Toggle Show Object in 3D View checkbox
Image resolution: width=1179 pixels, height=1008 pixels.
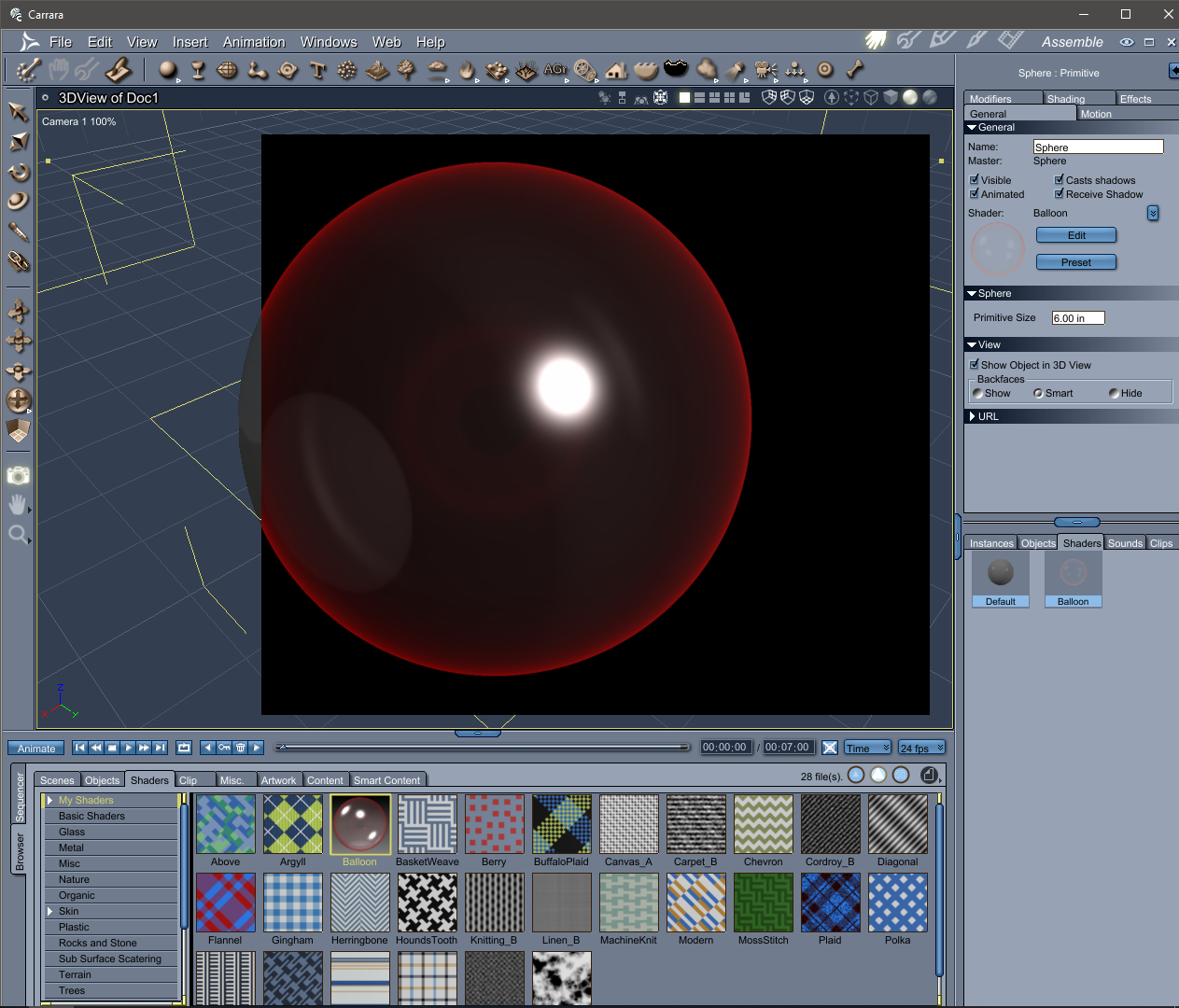[x=975, y=365]
